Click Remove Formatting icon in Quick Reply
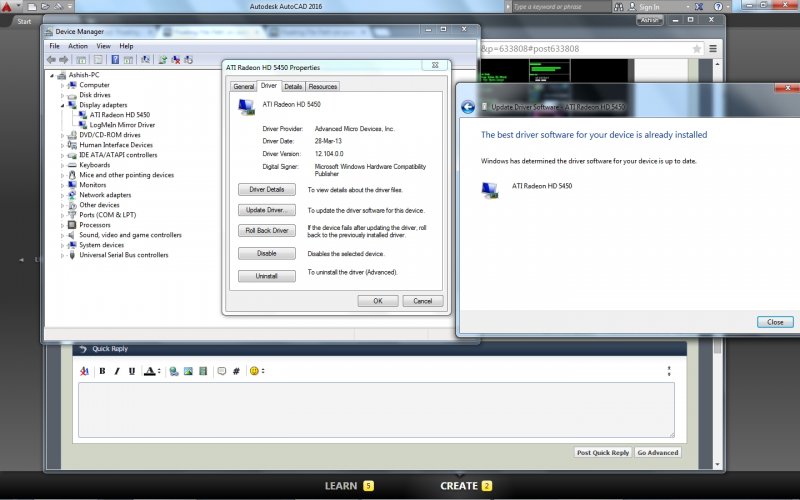The image size is (800, 500). (84, 371)
